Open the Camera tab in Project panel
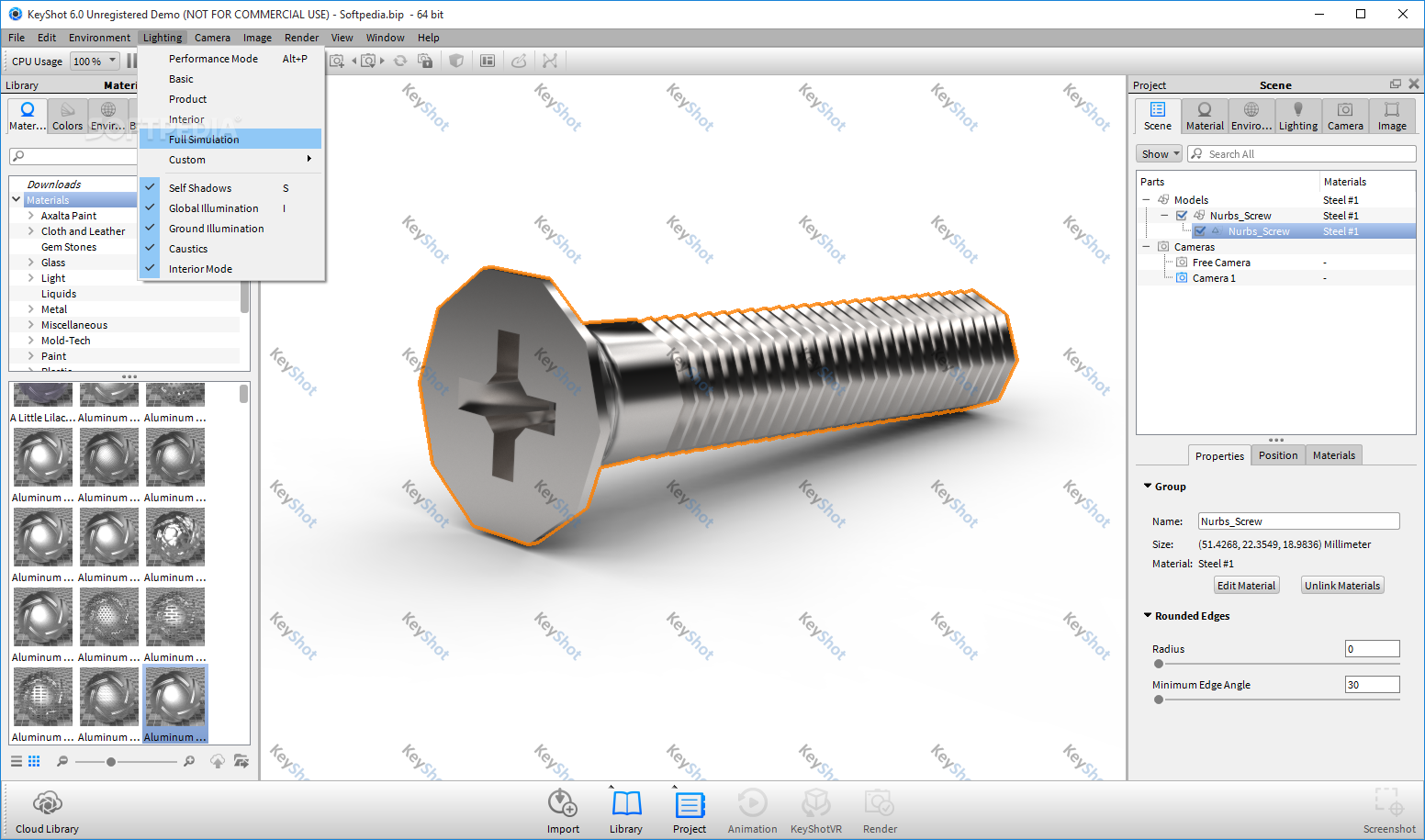 coord(1345,117)
